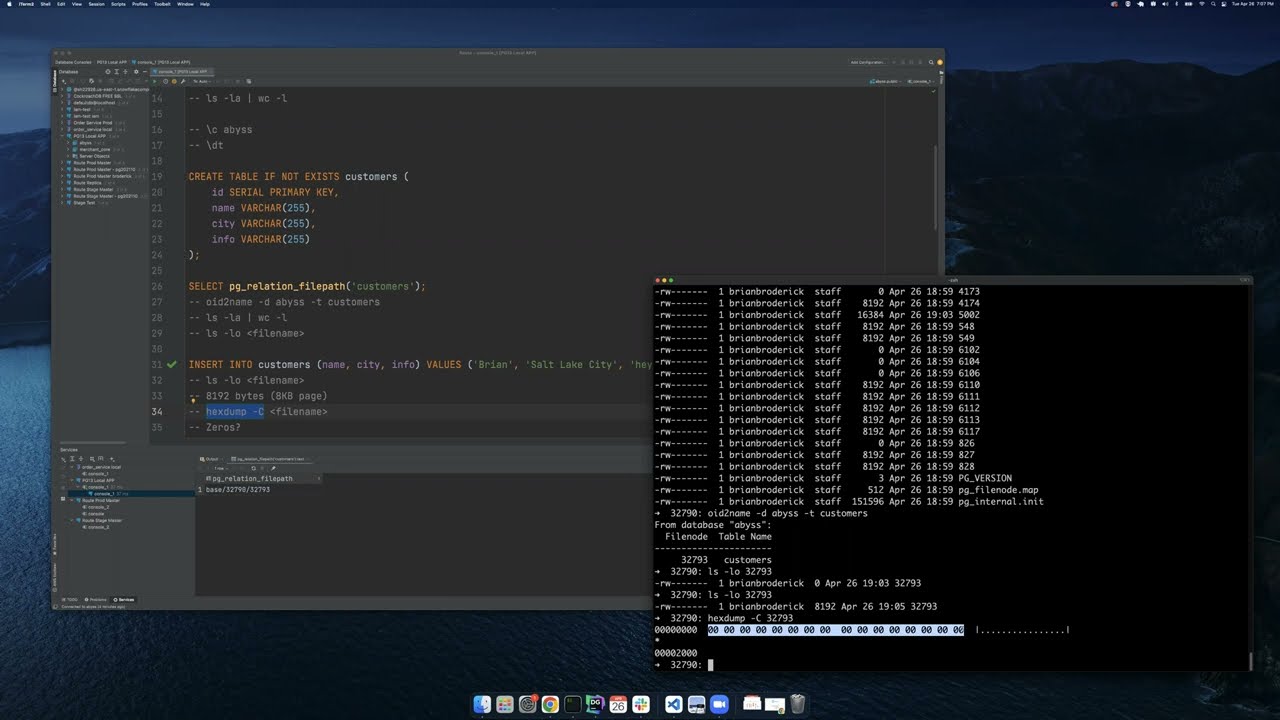Open the Profiles menu
The width and height of the screenshot is (1280, 720).
[x=140, y=4]
